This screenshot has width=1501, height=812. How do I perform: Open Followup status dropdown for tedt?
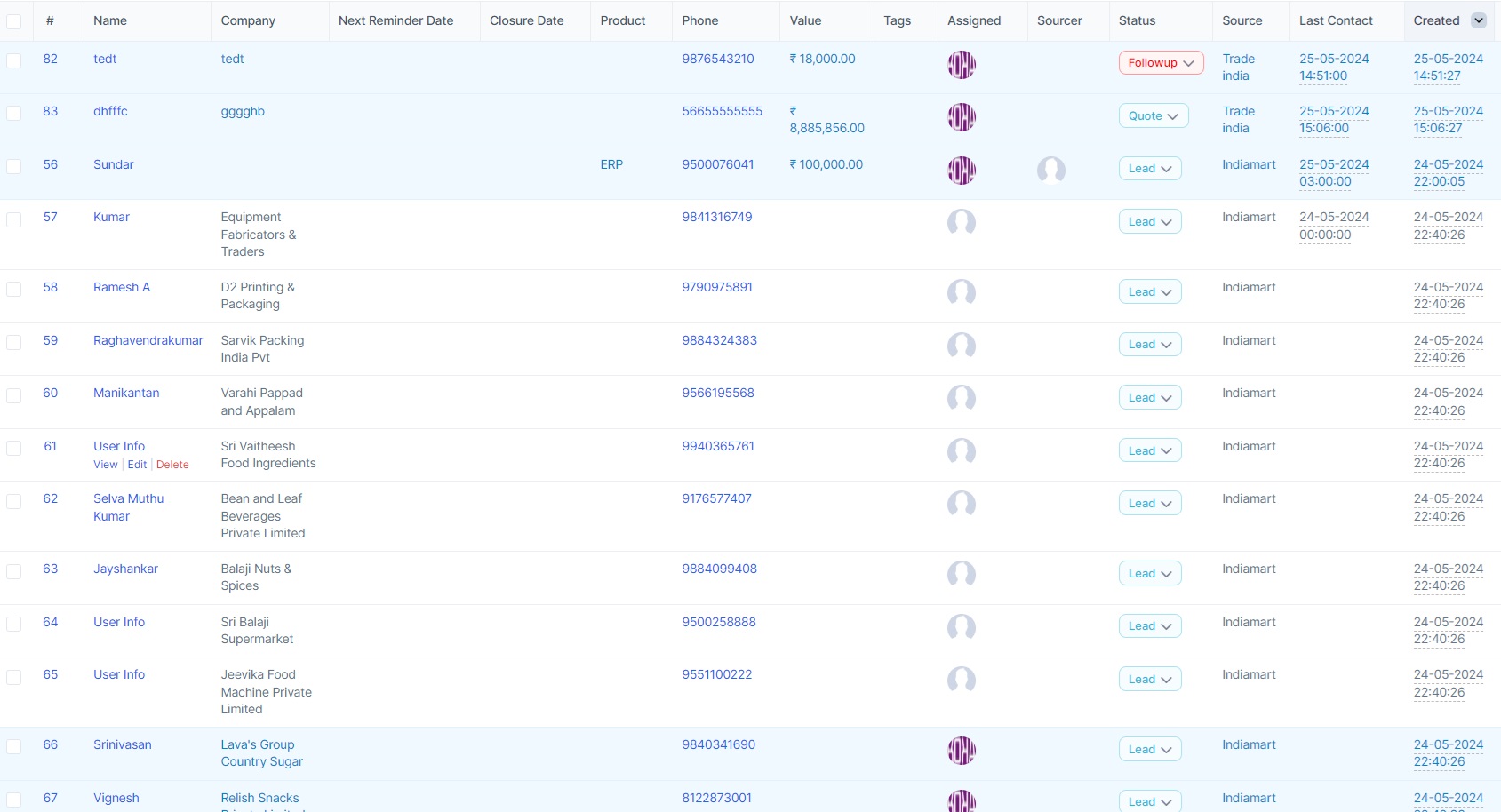pos(1161,63)
